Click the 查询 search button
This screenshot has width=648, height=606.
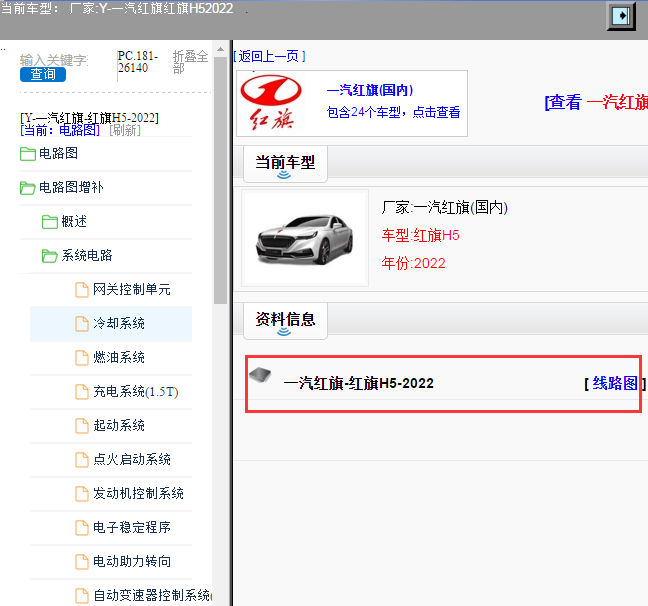43,74
